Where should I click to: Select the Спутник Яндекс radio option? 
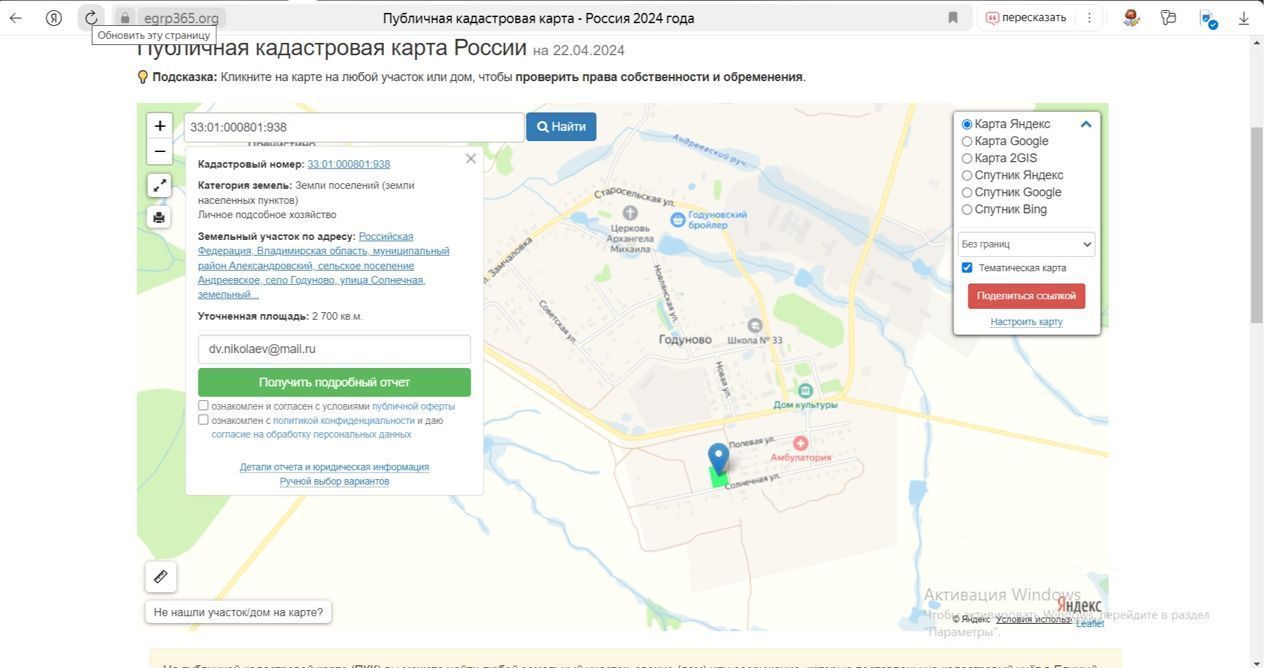click(x=967, y=175)
